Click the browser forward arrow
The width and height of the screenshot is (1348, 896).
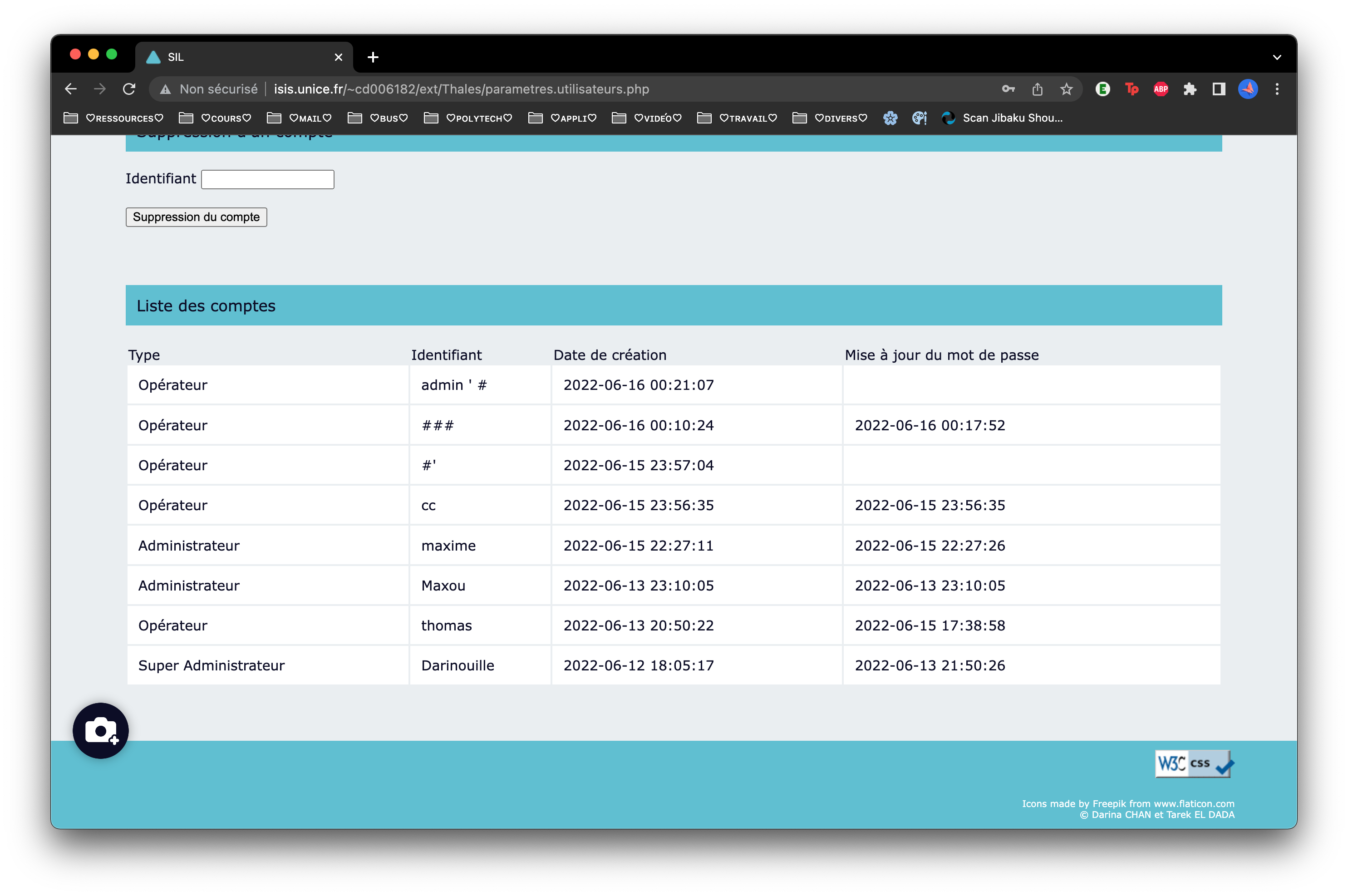[100, 89]
